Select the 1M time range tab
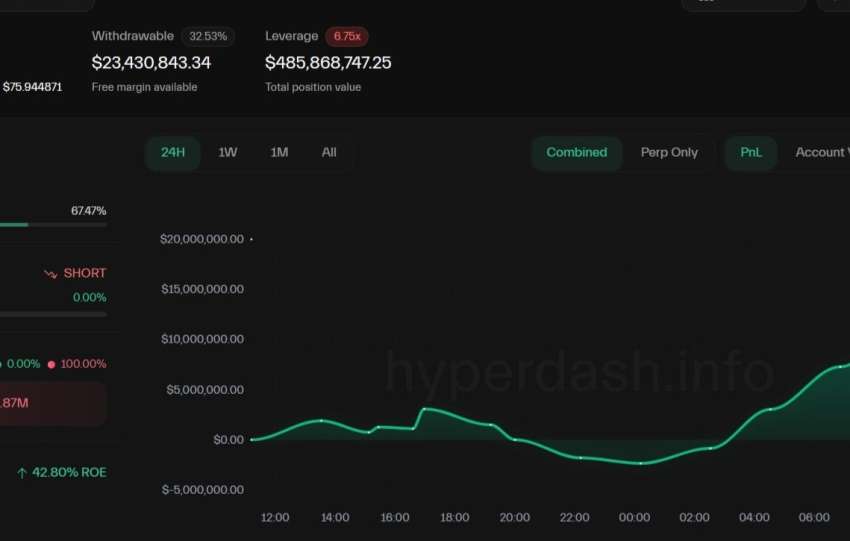Viewport: 850px width, 541px height. pyautogui.click(x=279, y=153)
